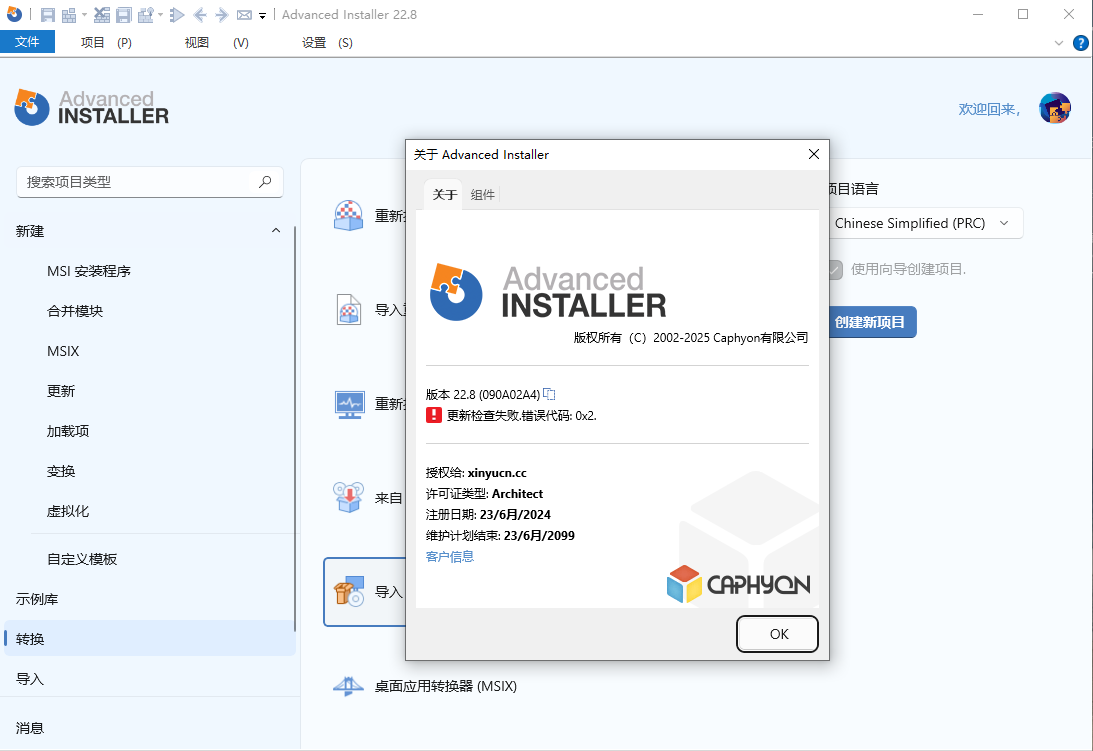Viewport: 1093px width, 751px height.
Task: Toggle the 使用向导创建项目 checkbox
Action: coord(834,269)
